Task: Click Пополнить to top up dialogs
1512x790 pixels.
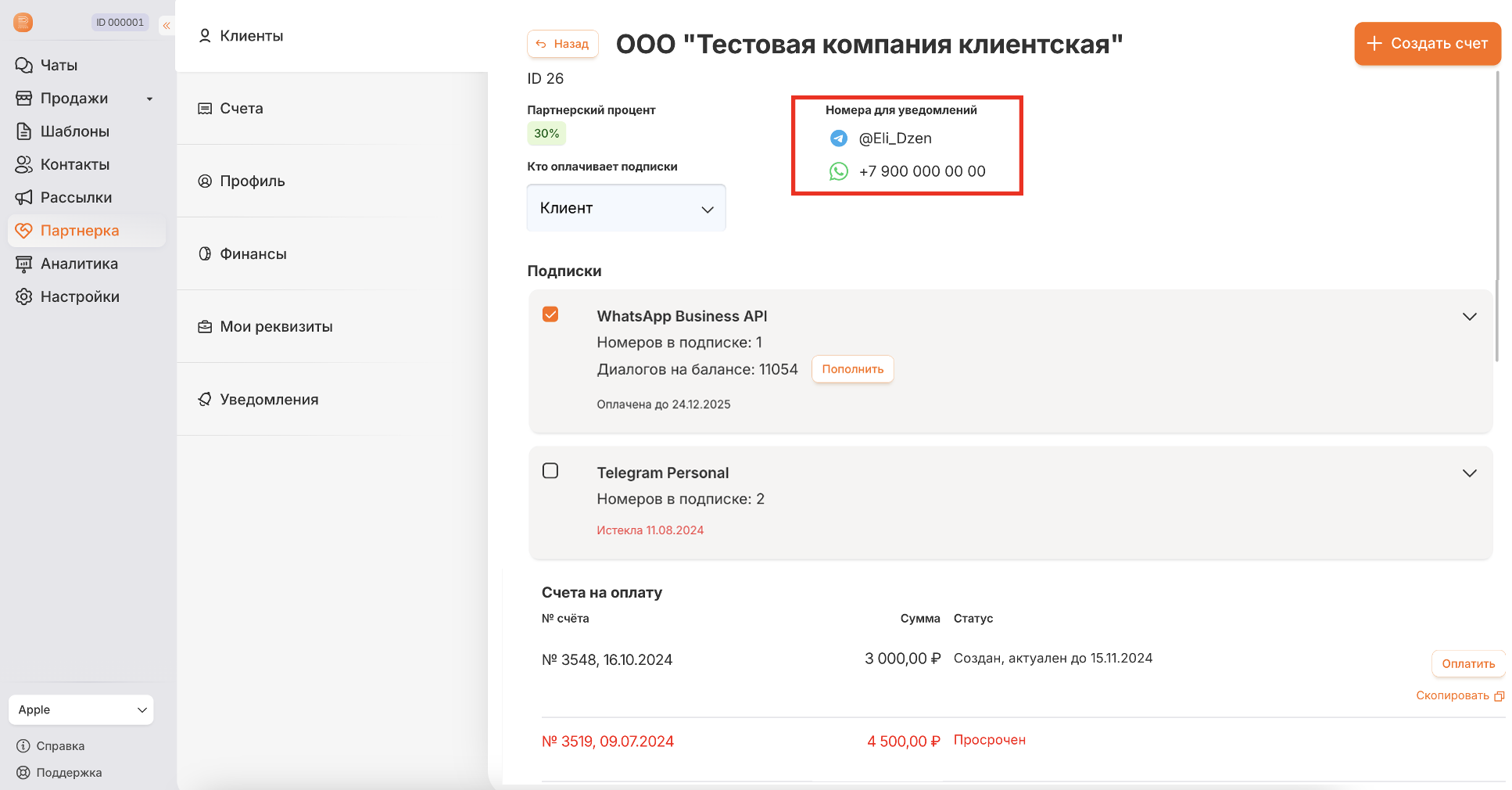Action: coord(852,369)
